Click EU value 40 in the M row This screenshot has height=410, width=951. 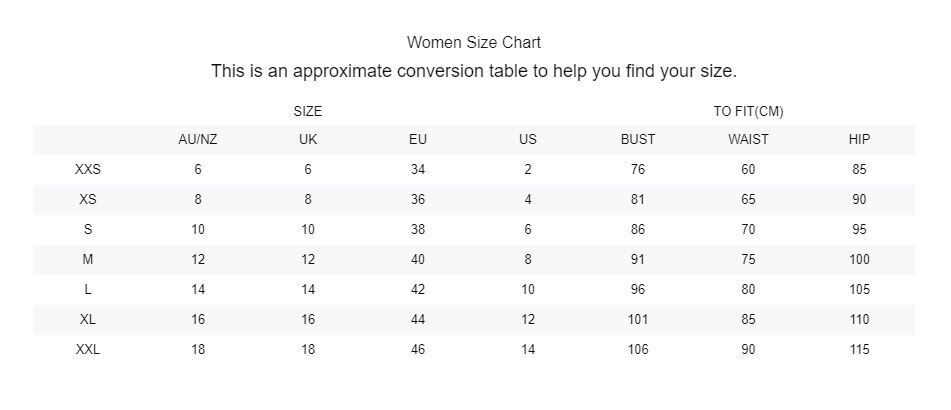coord(418,259)
